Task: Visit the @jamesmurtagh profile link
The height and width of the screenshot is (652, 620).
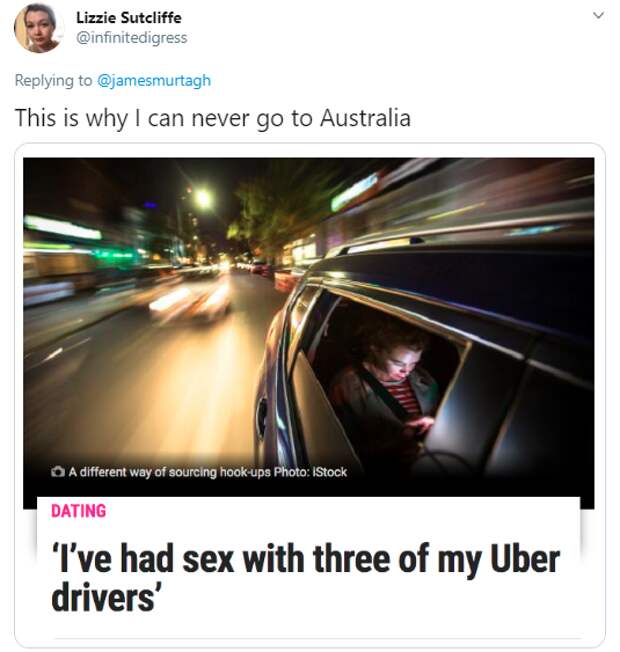Action: click(154, 80)
